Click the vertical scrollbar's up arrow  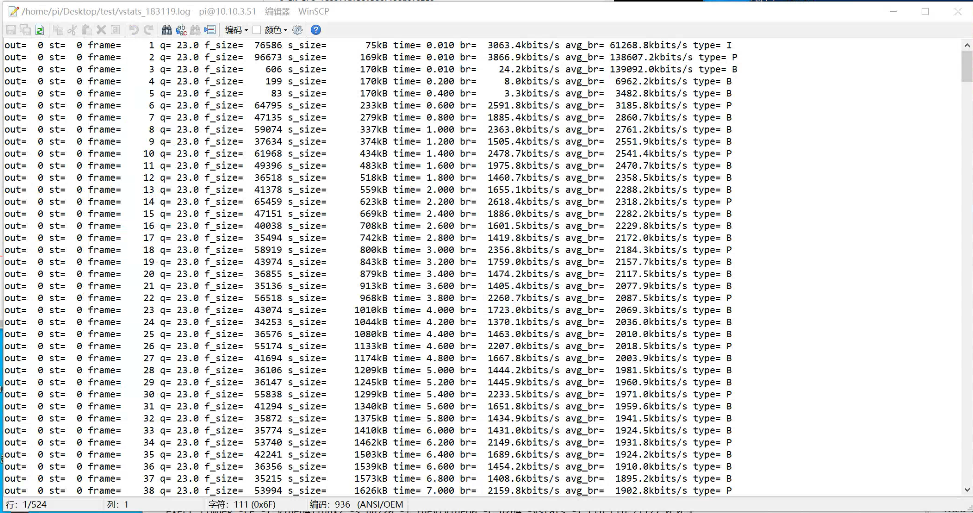[966, 45]
